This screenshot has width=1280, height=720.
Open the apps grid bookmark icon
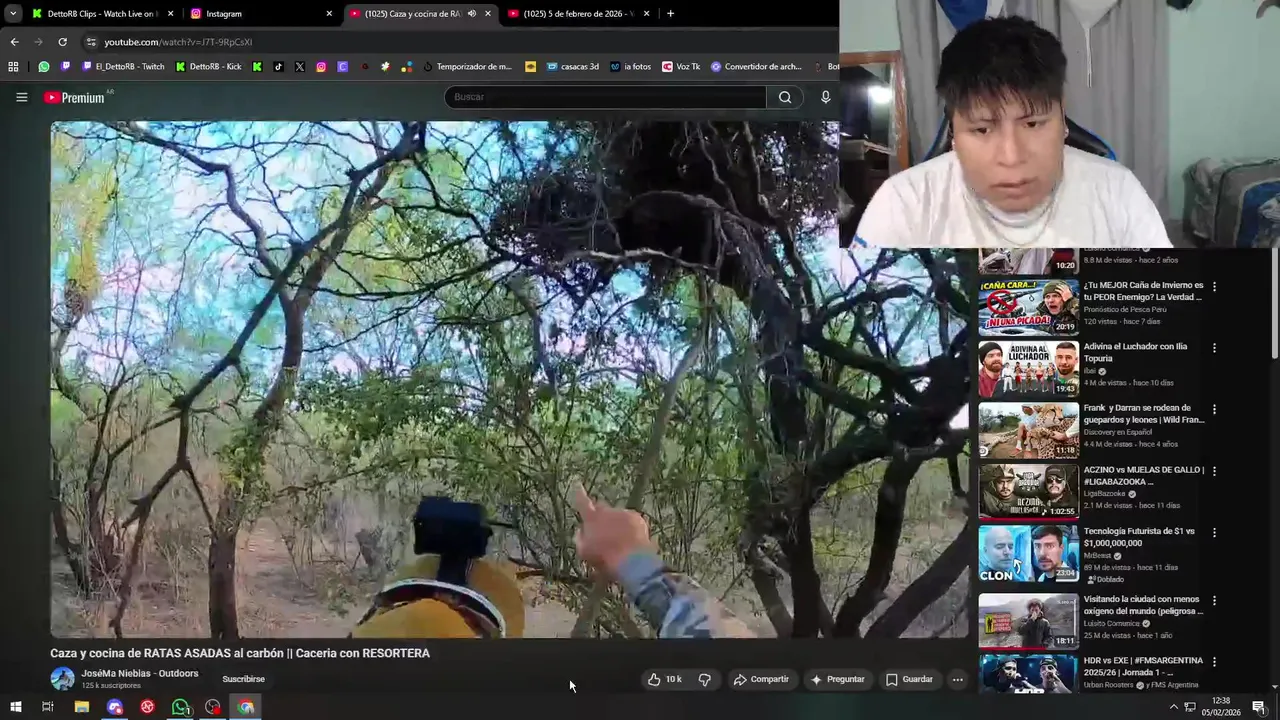click(13, 67)
